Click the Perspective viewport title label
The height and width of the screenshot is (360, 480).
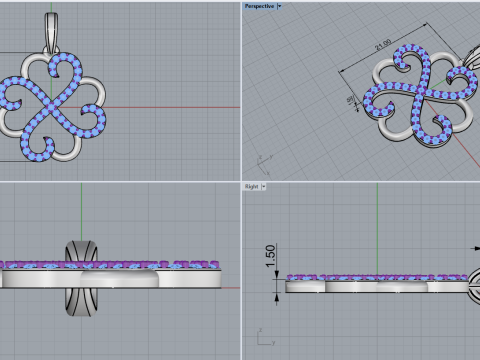tap(259, 6)
